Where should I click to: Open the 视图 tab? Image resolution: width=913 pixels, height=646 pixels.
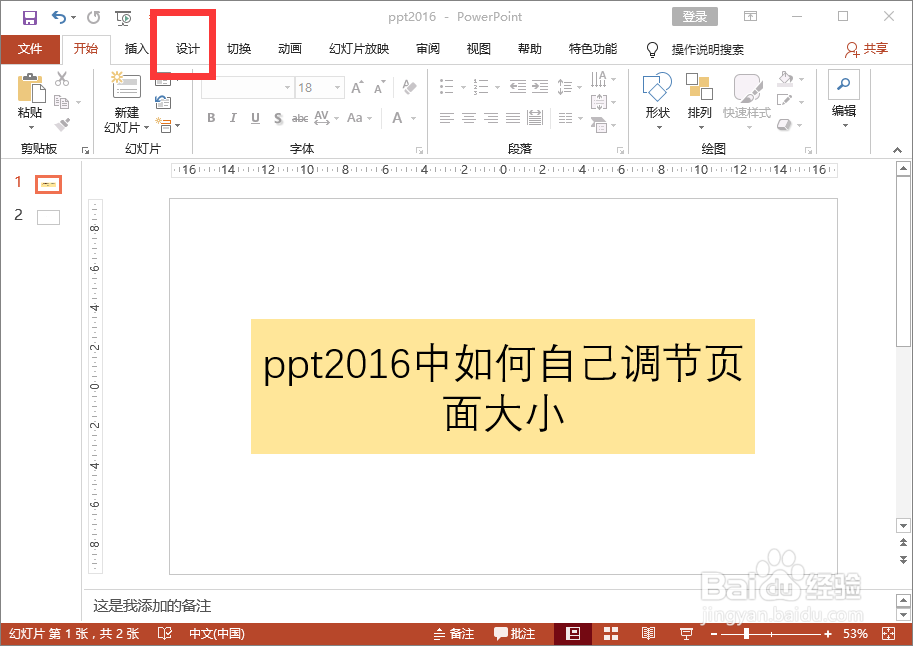(x=479, y=49)
